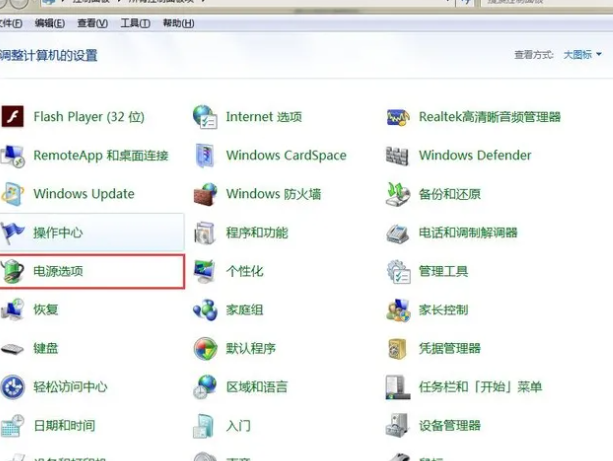Screen dimensions: 613x461
Task: Open 家庭组 spheres icon
Action: click(x=205, y=310)
